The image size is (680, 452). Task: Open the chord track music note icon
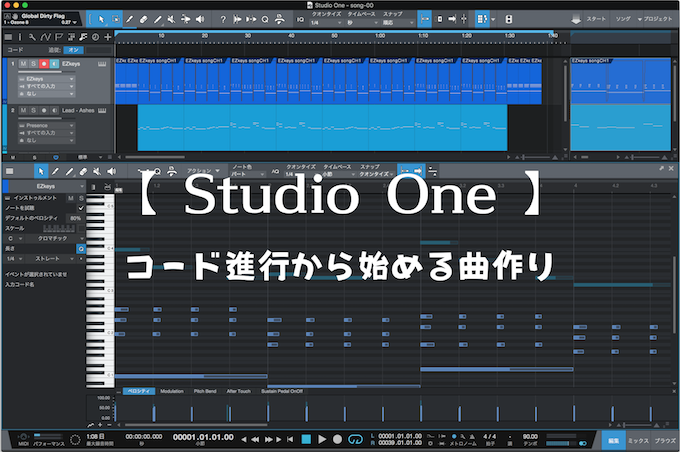[x=83, y=37]
